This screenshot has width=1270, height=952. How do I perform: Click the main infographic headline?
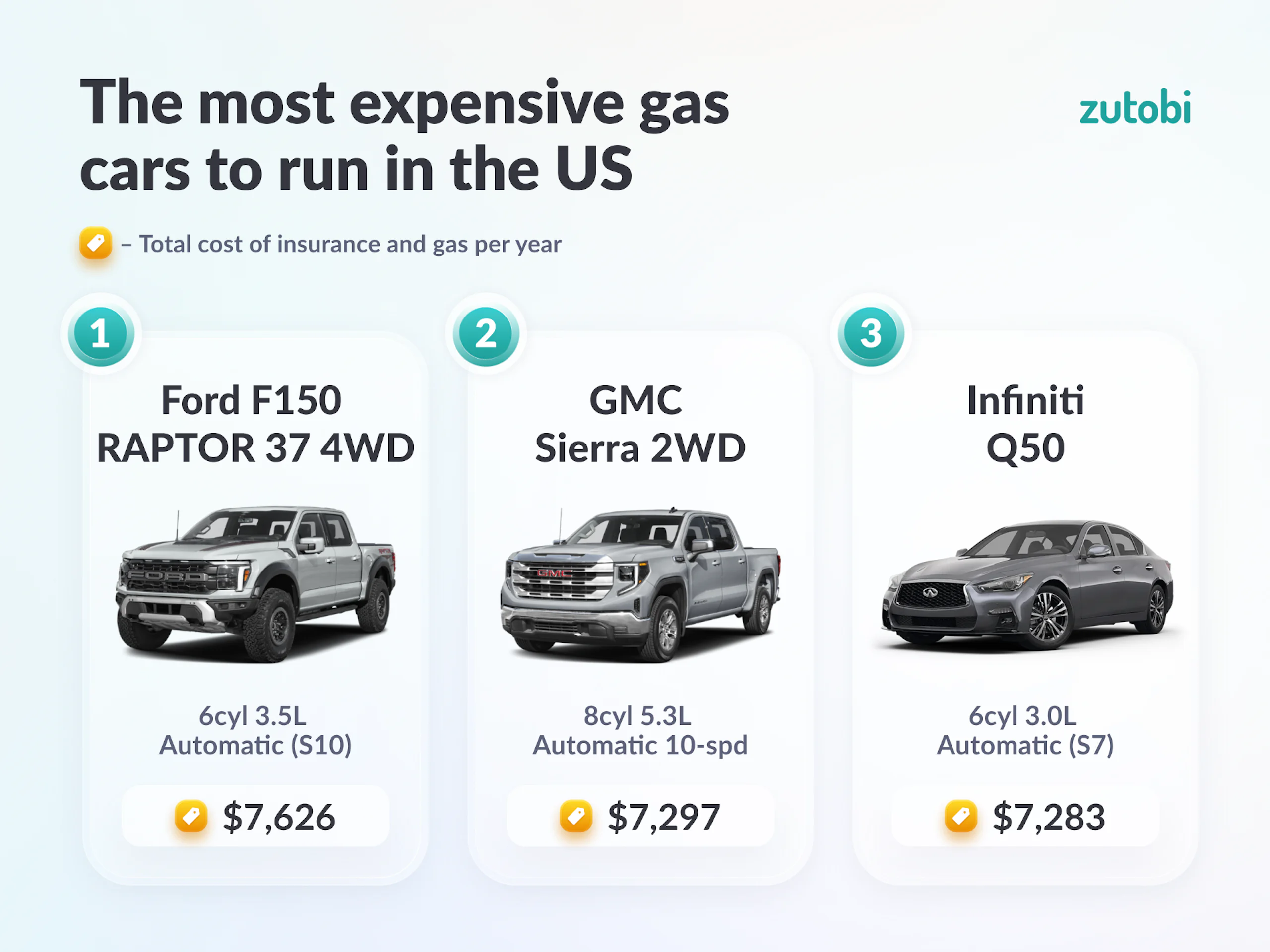point(404,135)
